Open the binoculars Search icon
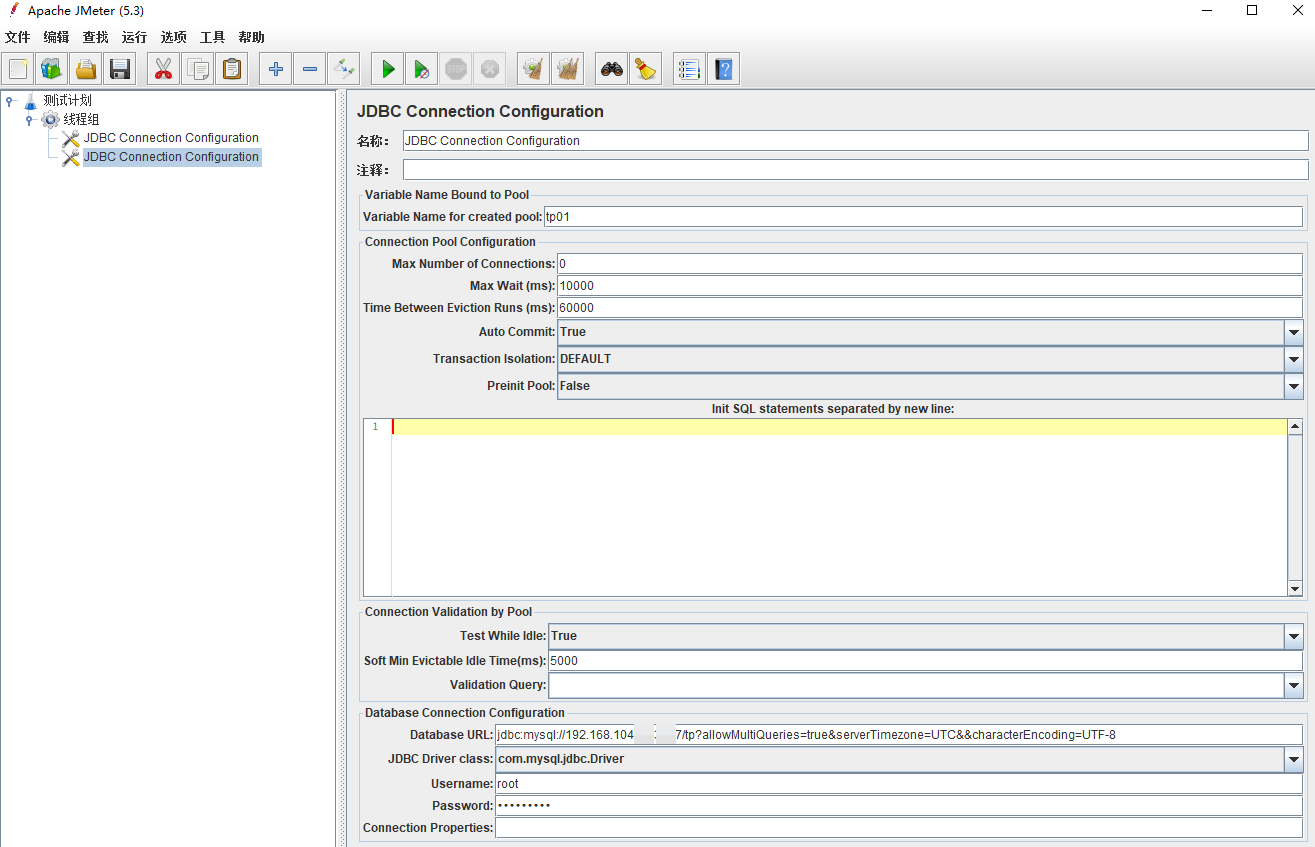Viewport: 1315px width, 847px height. [612, 69]
